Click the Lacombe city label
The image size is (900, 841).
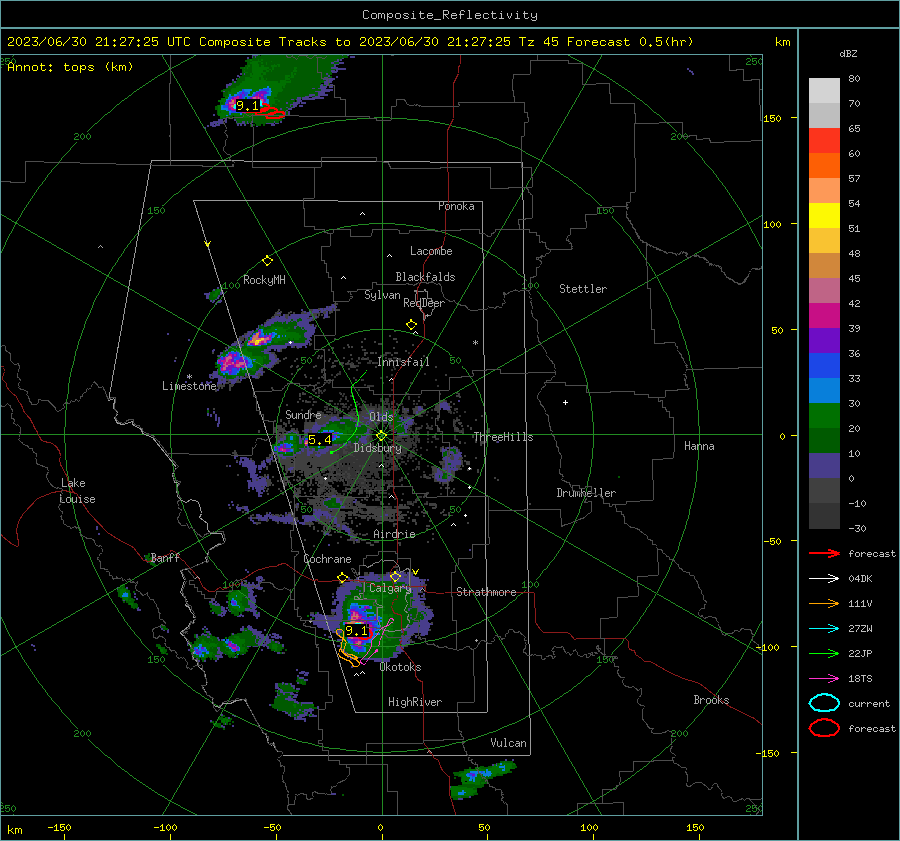tap(431, 251)
